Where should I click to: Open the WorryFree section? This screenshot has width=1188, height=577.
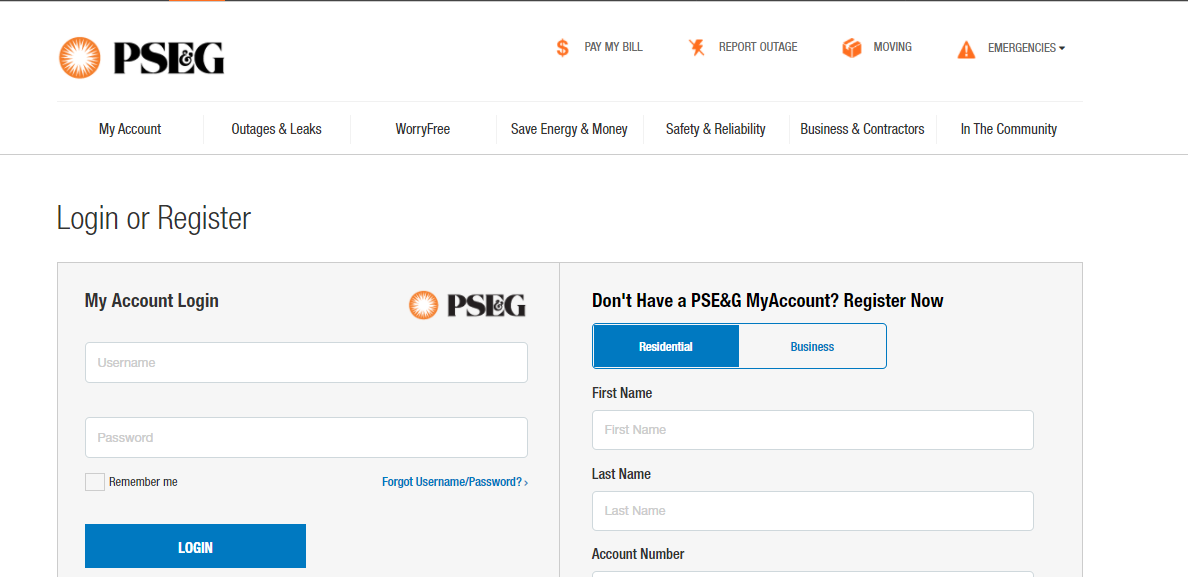coord(422,128)
